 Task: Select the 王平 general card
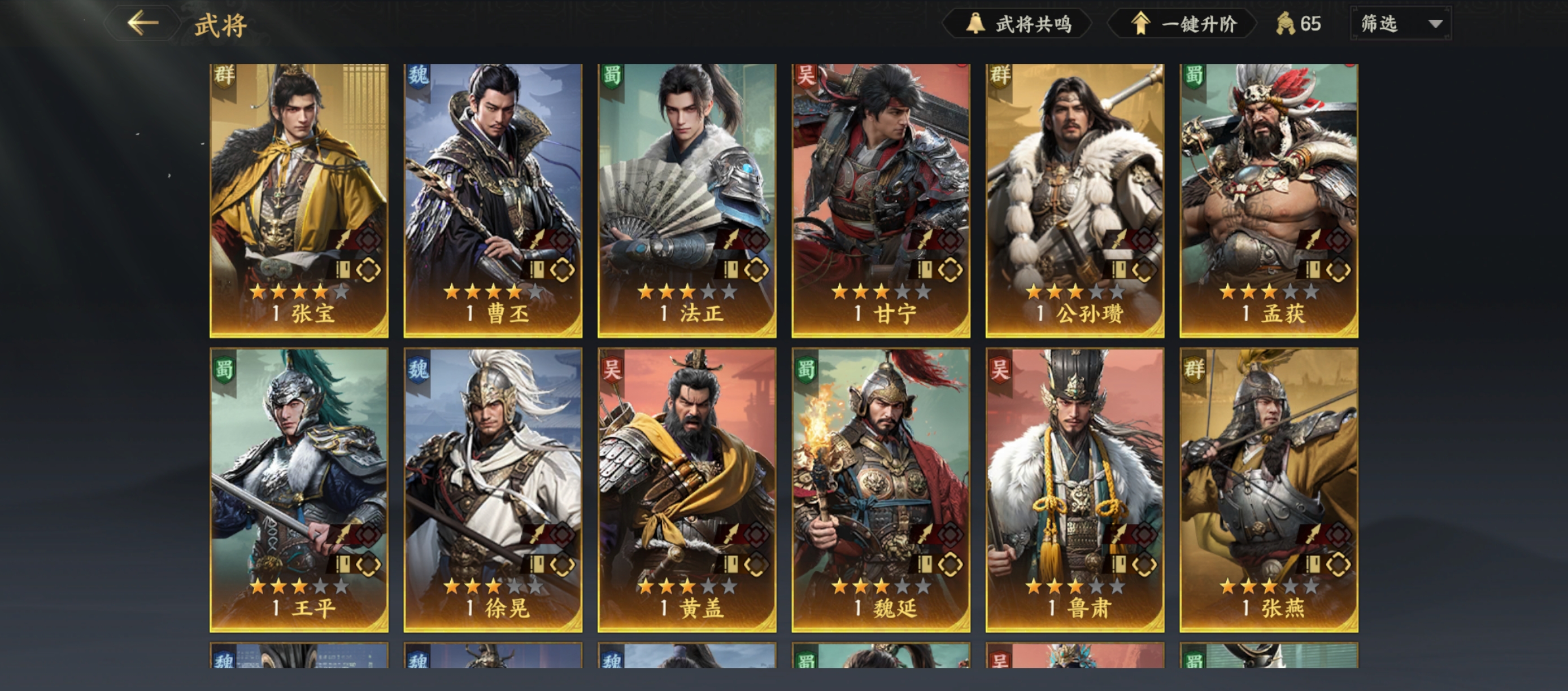tap(299, 489)
